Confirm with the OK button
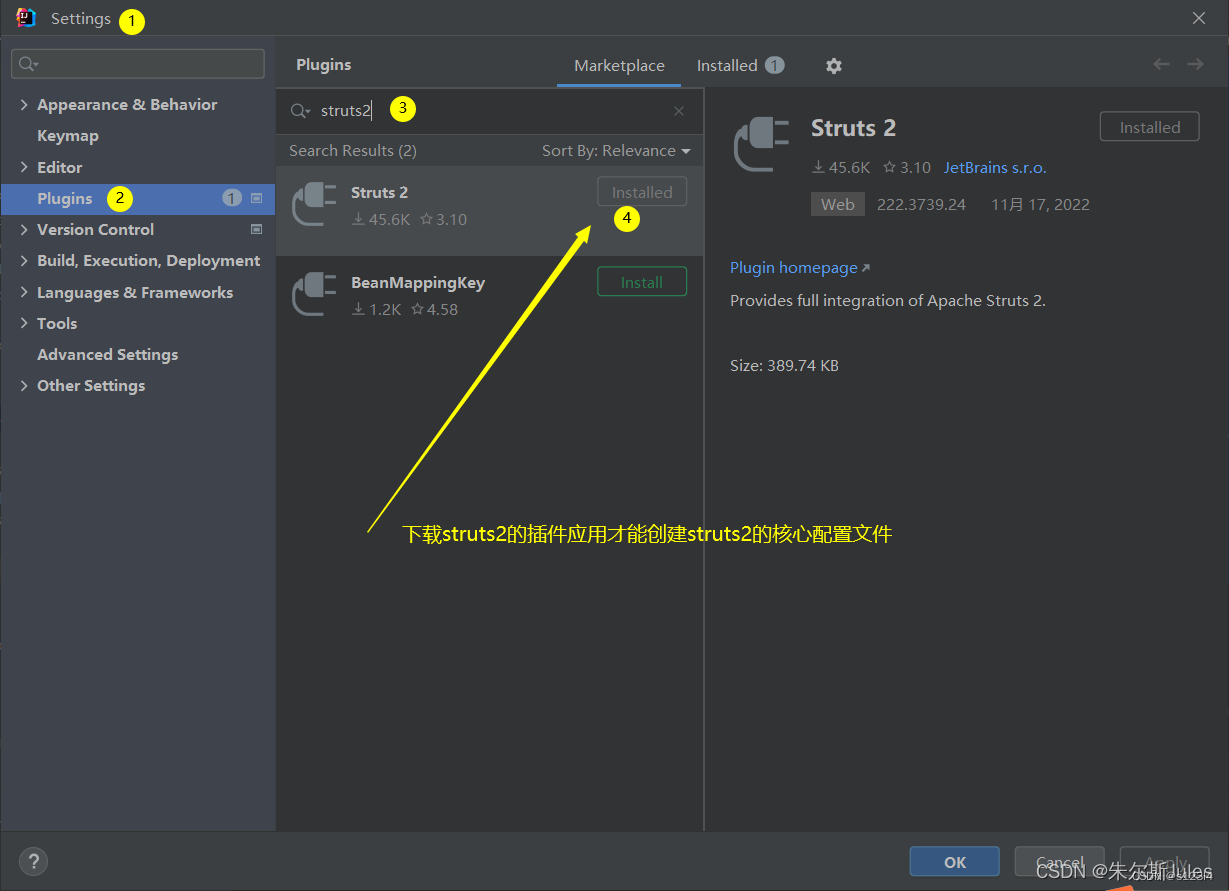The image size is (1229, 891). [955, 862]
